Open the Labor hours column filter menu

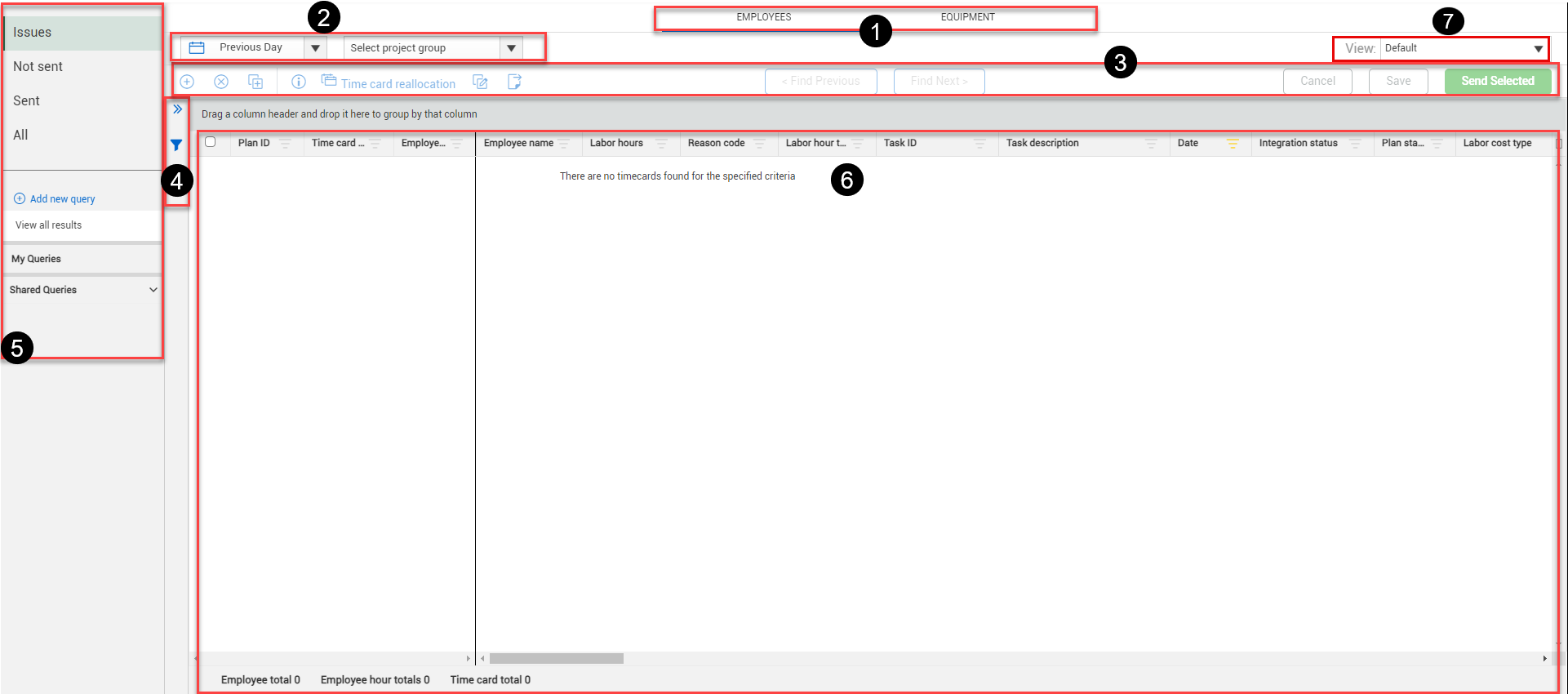pyautogui.click(x=661, y=144)
